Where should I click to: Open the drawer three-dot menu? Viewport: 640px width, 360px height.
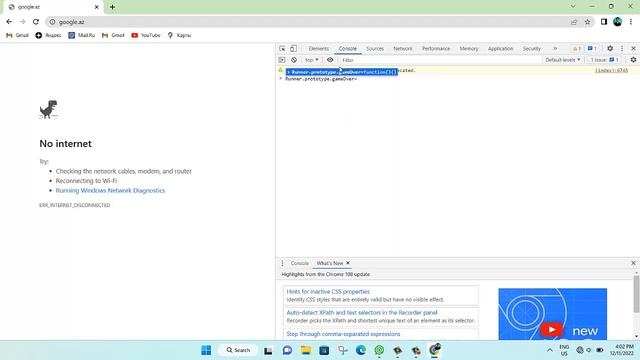tap(282, 263)
